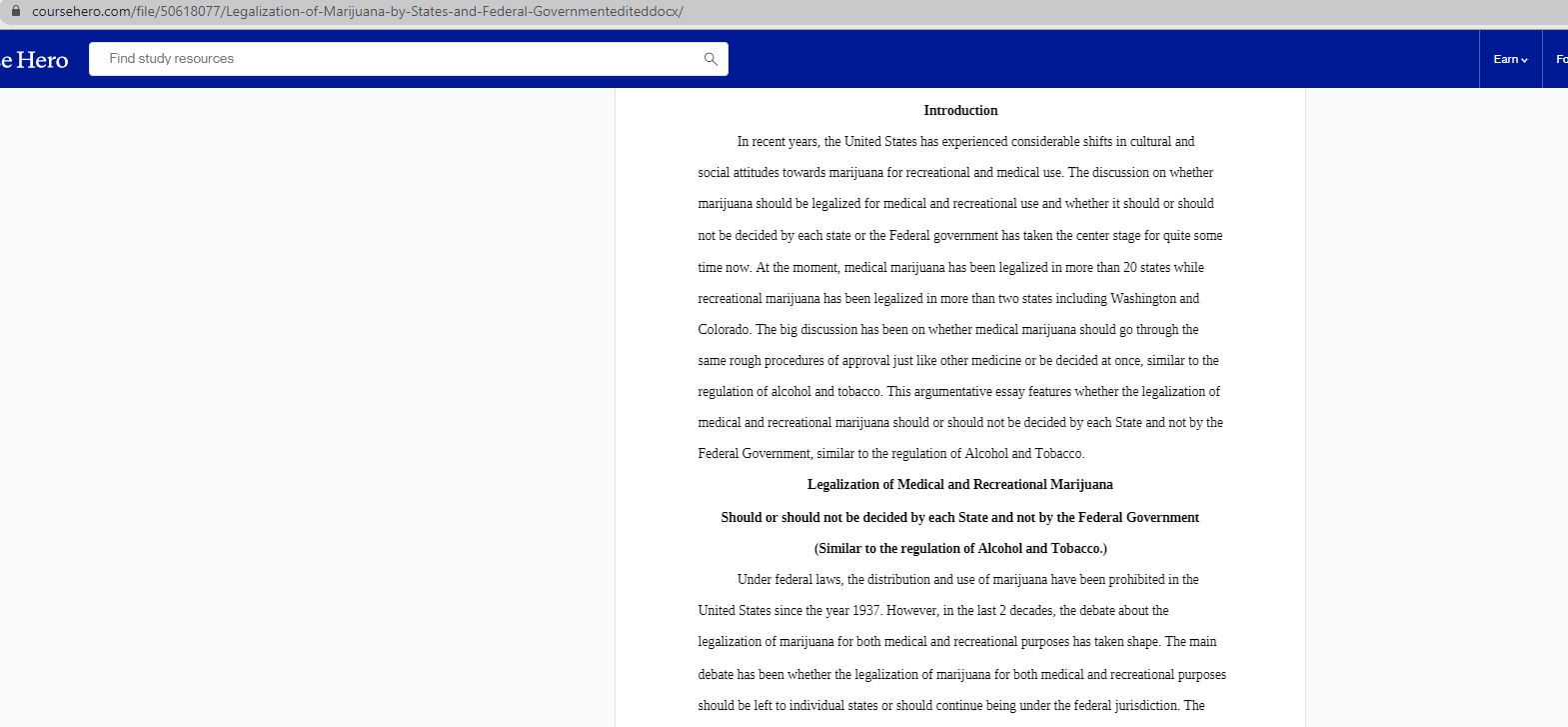The height and width of the screenshot is (727, 1568).
Task: Click the line starting "regulation of alcohol and tobacco"
Action: click(958, 392)
